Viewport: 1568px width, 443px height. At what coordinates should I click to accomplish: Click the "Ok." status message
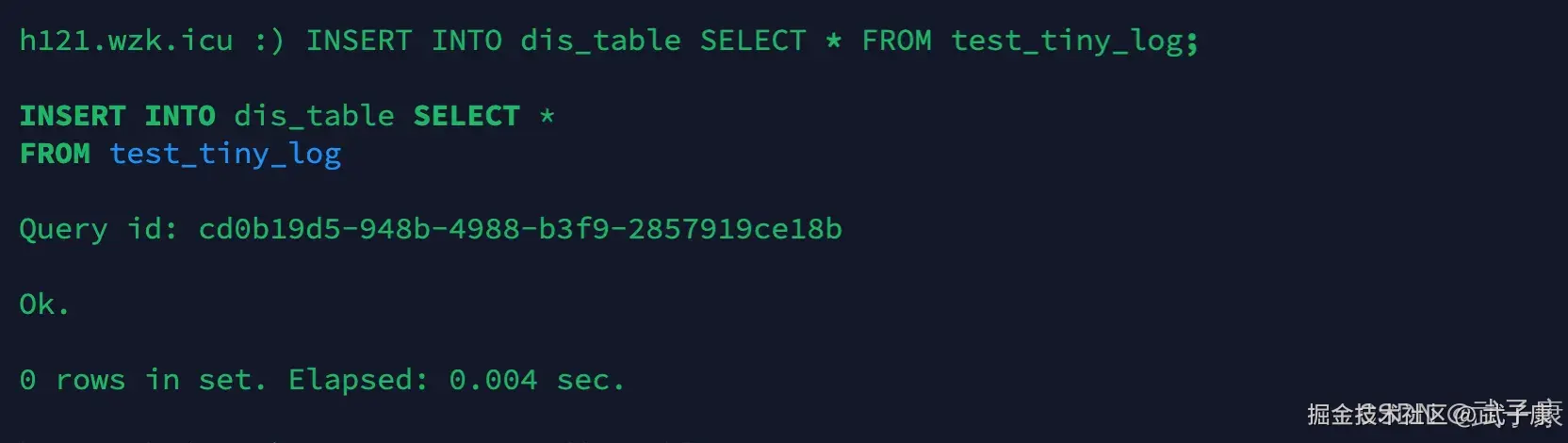(44, 304)
